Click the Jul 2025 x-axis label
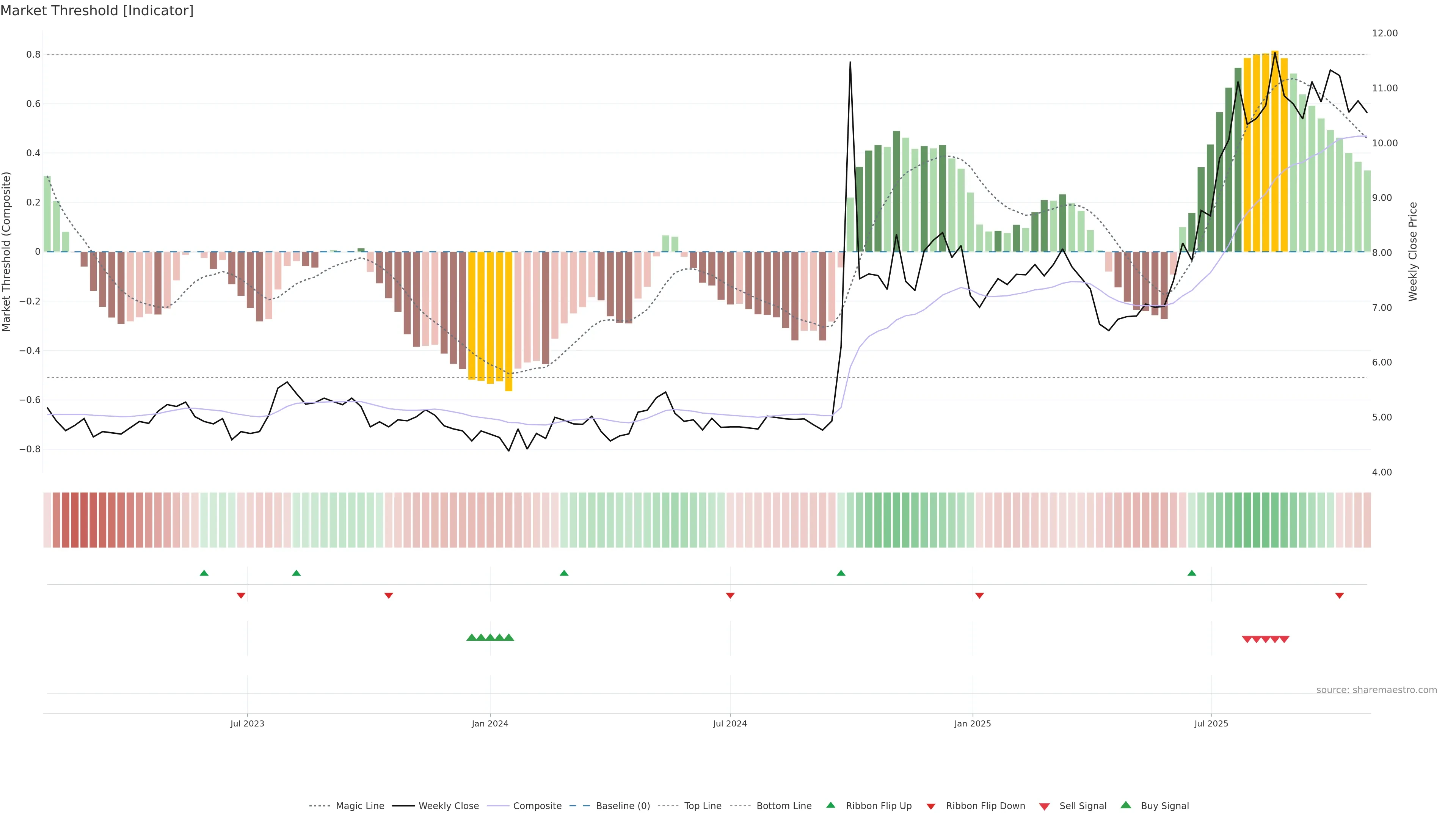The width and height of the screenshot is (1456, 819). click(x=1211, y=723)
